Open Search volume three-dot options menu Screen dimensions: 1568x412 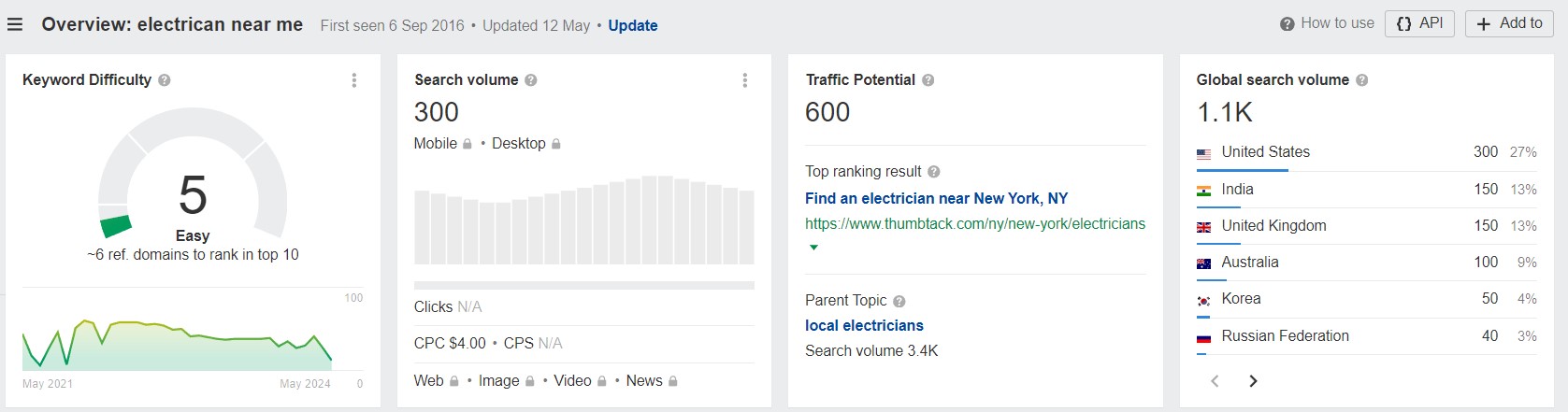tap(745, 80)
